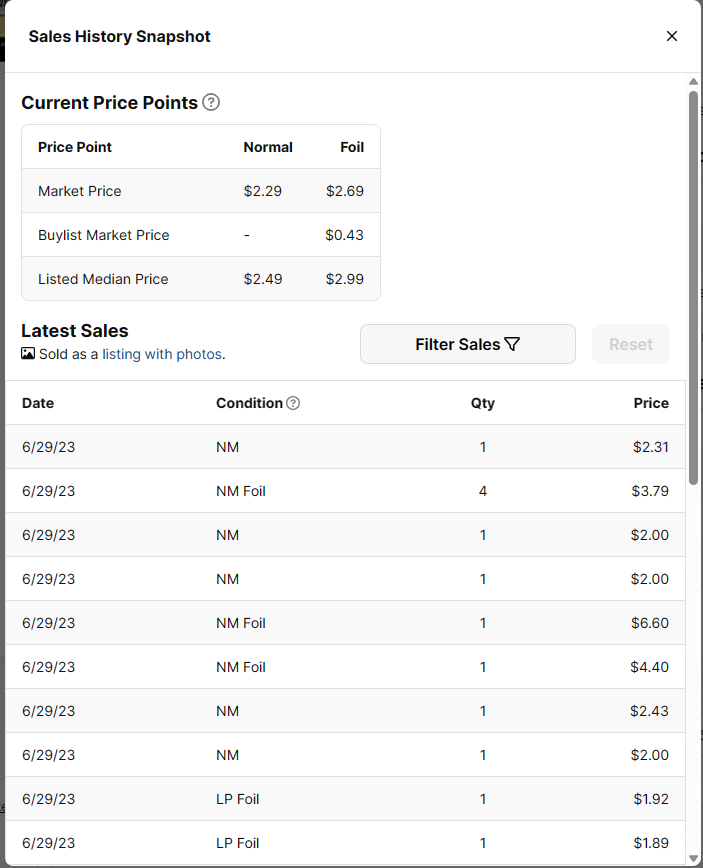Open the Filter Sales options
This screenshot has width=703, height=868.
pyautogui.click(x=467, y=344)
